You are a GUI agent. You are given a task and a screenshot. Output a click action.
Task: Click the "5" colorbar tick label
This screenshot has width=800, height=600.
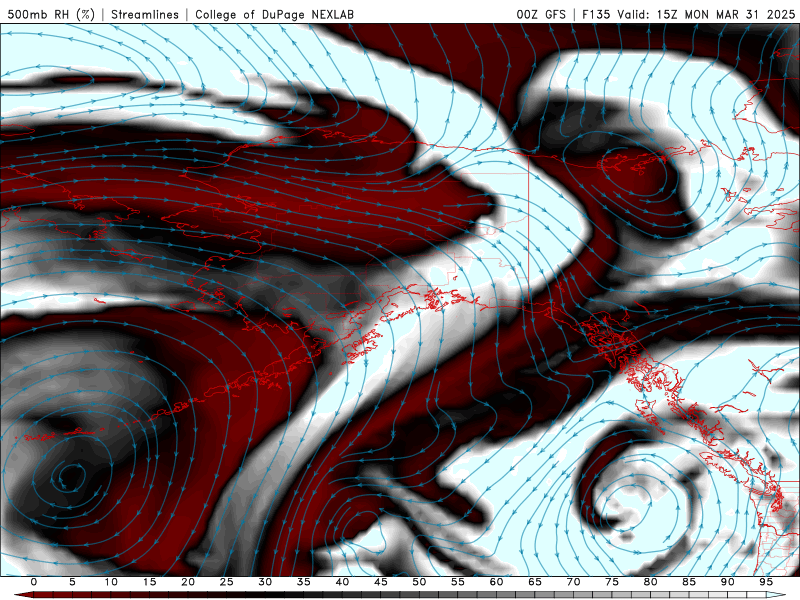coord(72,582)
